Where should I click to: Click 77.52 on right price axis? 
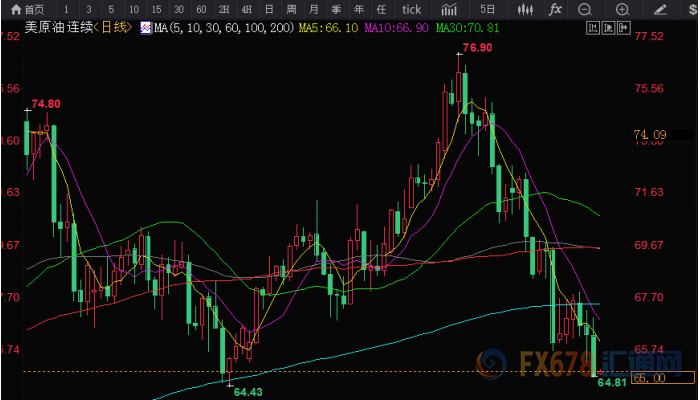[649, 36]
